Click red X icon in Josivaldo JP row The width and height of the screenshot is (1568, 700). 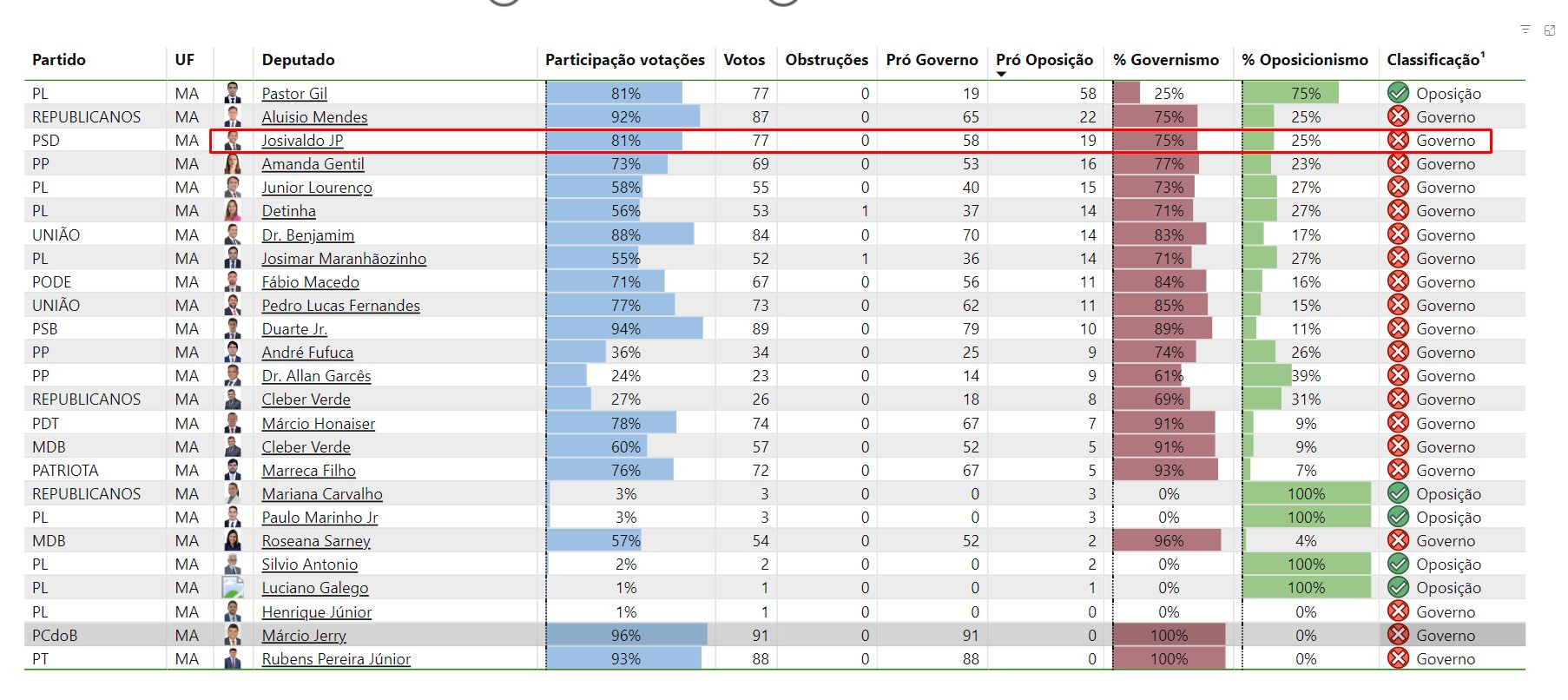pyautogui.click(x=1398, y=140)
